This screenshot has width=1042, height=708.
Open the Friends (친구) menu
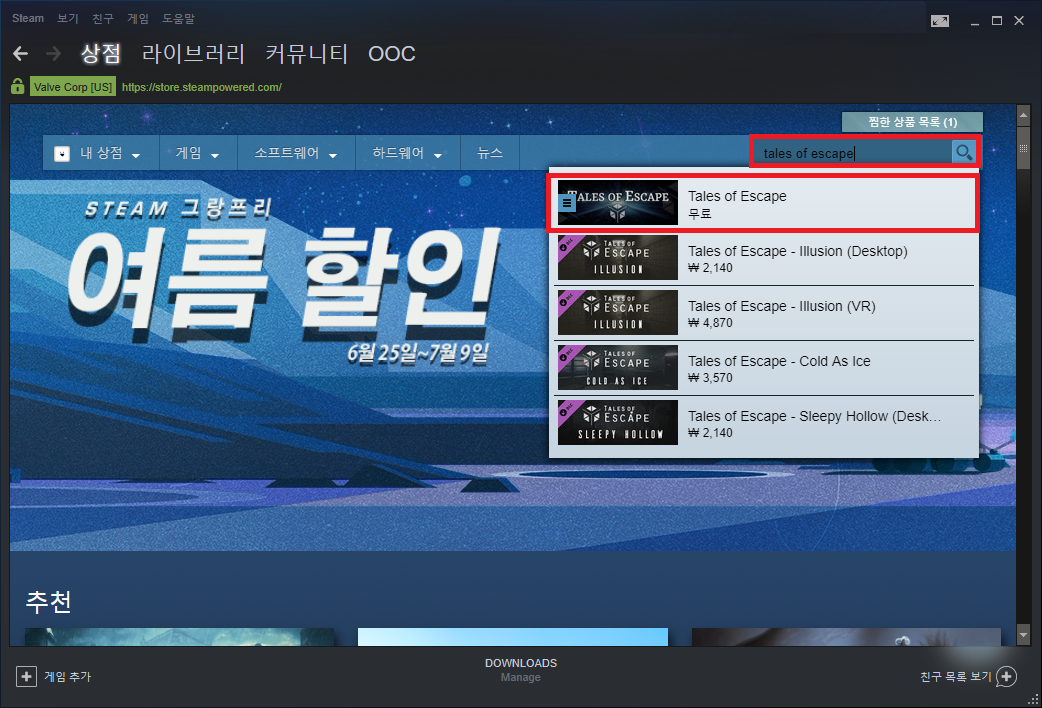click(x=103, y=18)
